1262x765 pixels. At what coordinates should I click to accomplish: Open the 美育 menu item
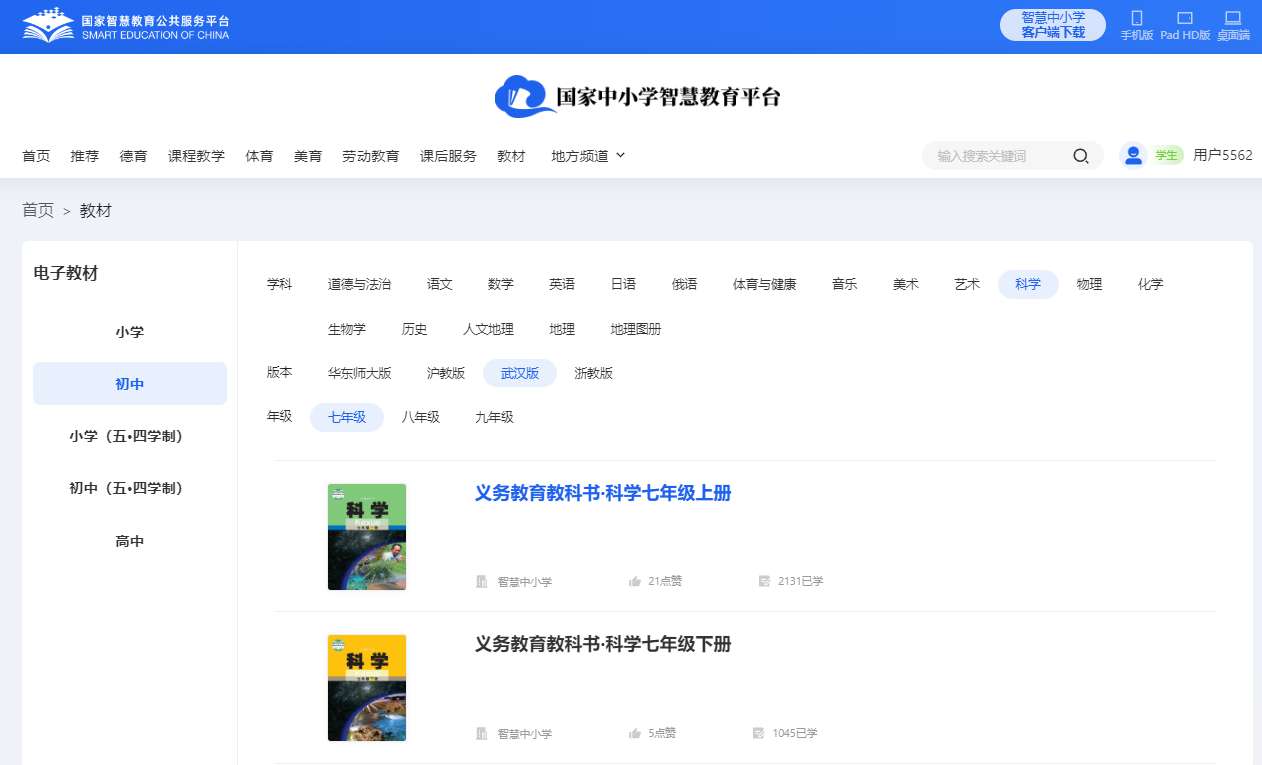point(308,156)
